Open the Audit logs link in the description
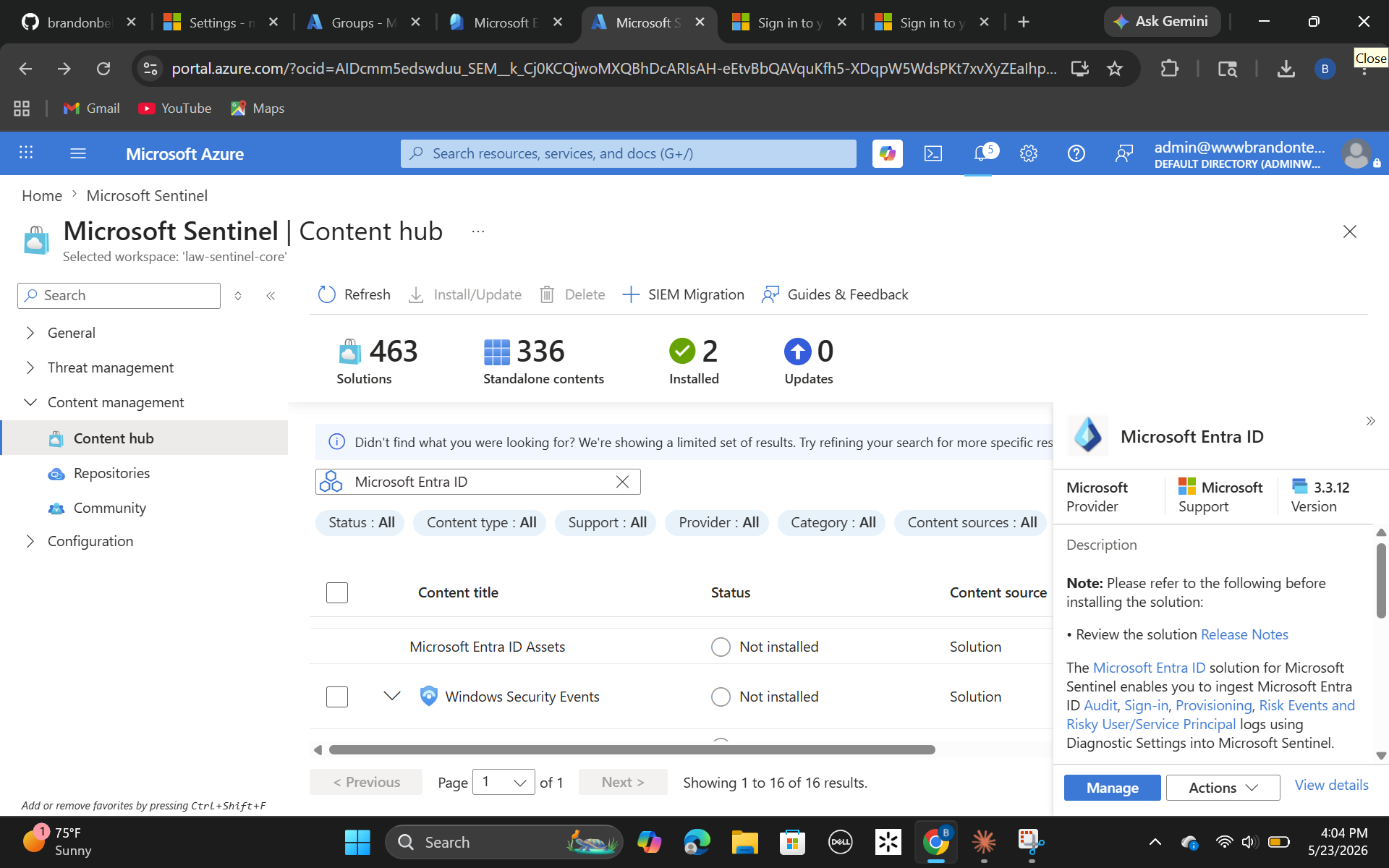The height and width of the screenshot is (868, 1389). click(1100, 705)
